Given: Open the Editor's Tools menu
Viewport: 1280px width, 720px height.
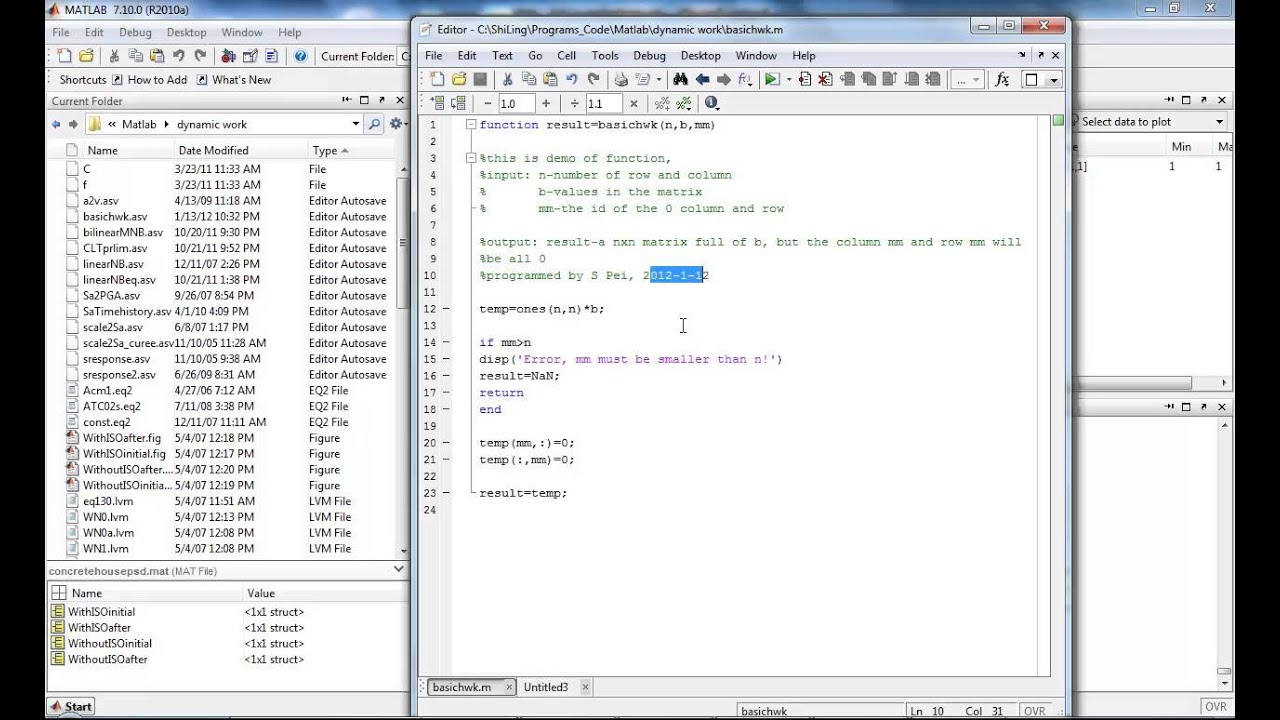Looking at the screenshot, I should (x=605, y=56).
